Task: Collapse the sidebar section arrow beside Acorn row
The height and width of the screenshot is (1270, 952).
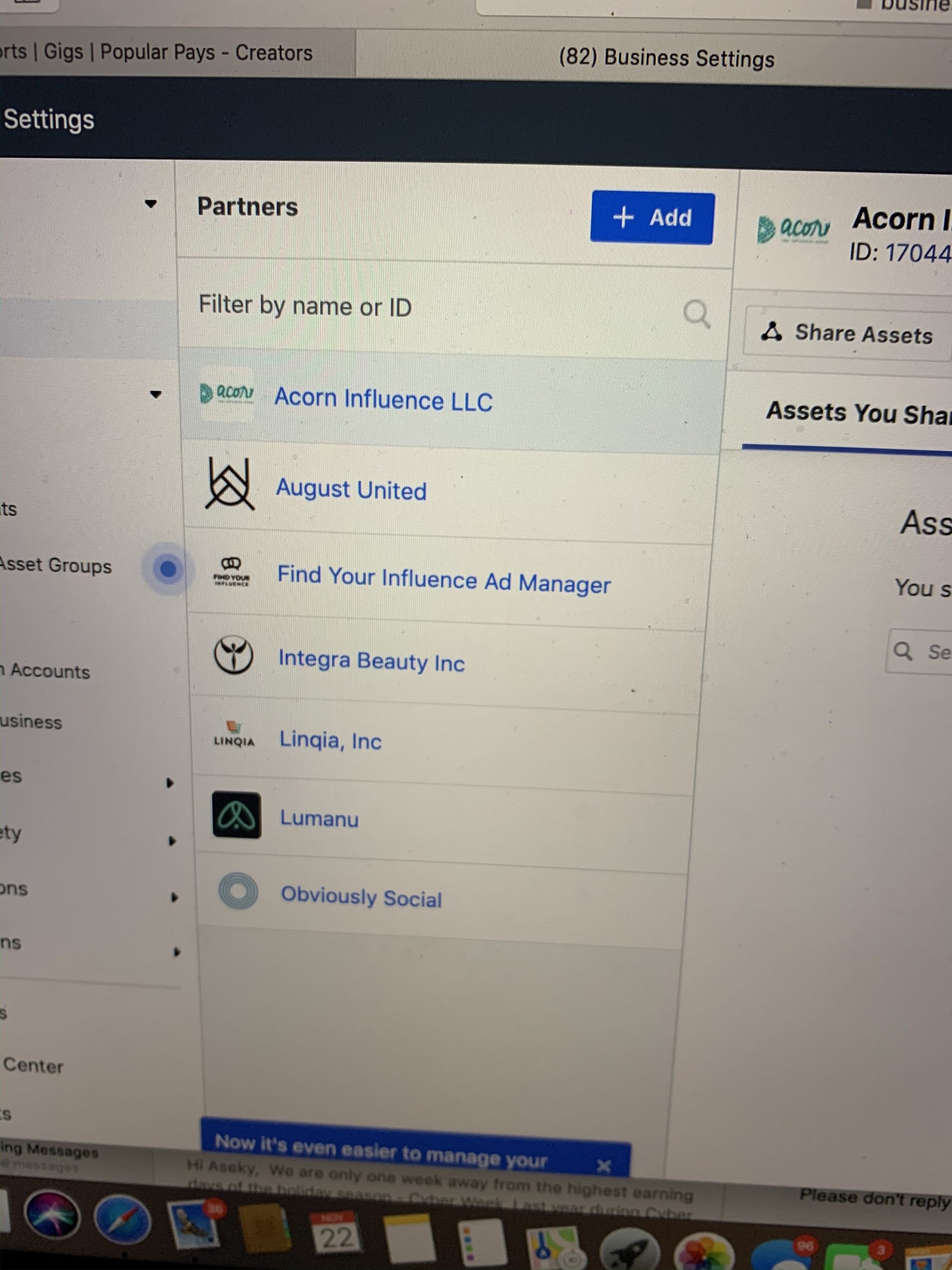Action: 156,394
